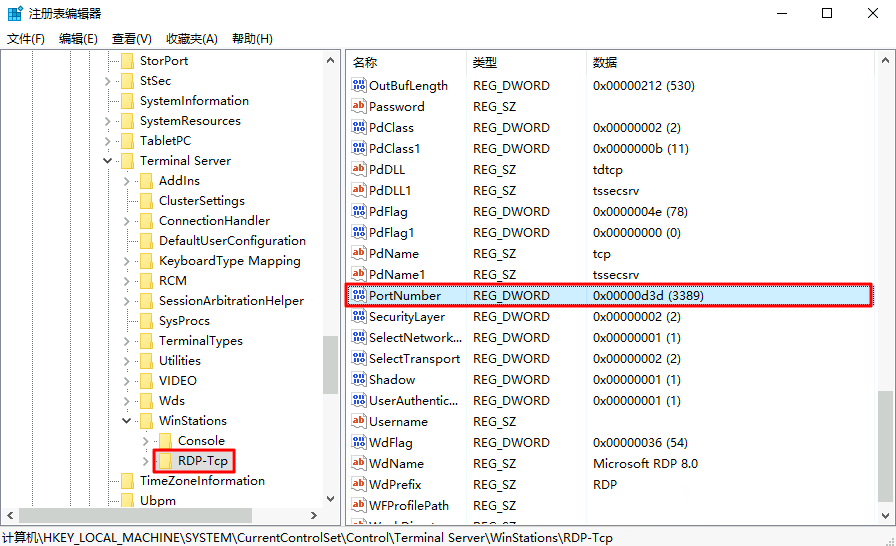Click the 名称 column header

pos(365,62)
